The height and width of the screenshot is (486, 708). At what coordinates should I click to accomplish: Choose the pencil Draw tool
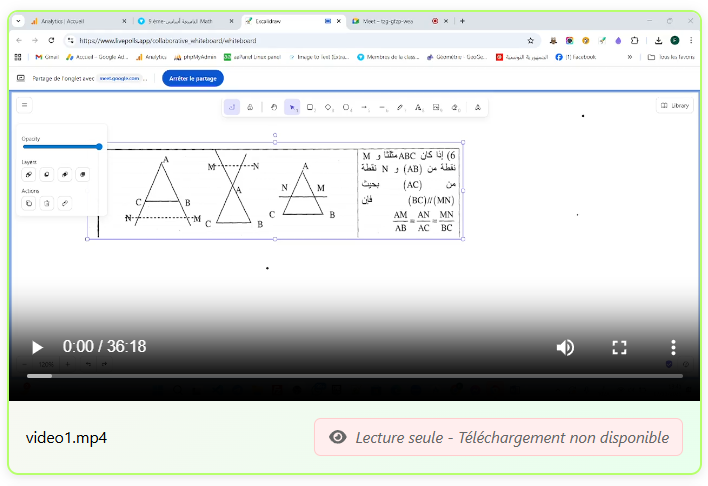click(401, 107)
